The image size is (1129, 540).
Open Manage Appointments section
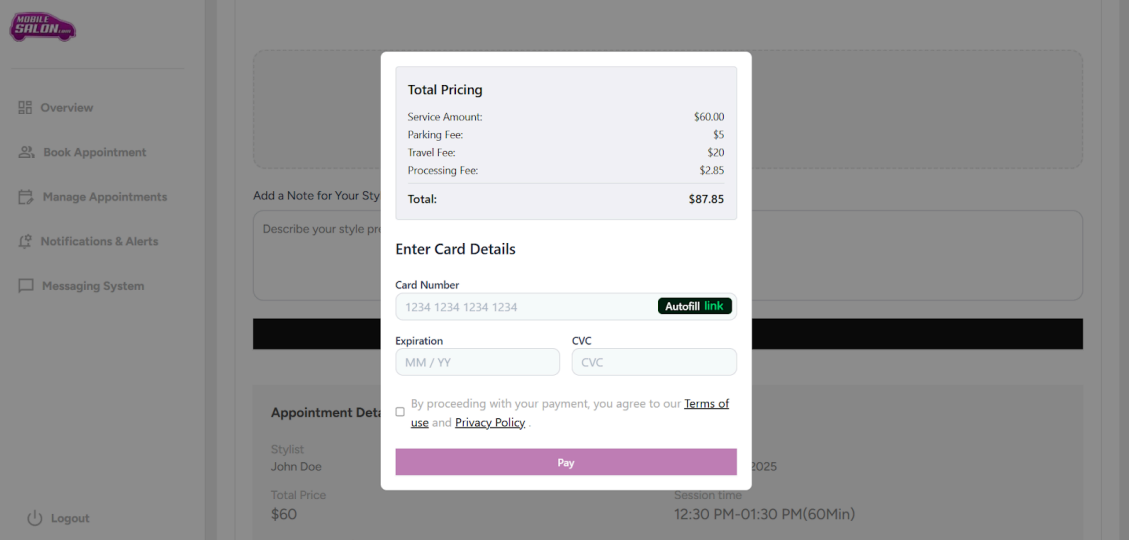click(105, 197)
